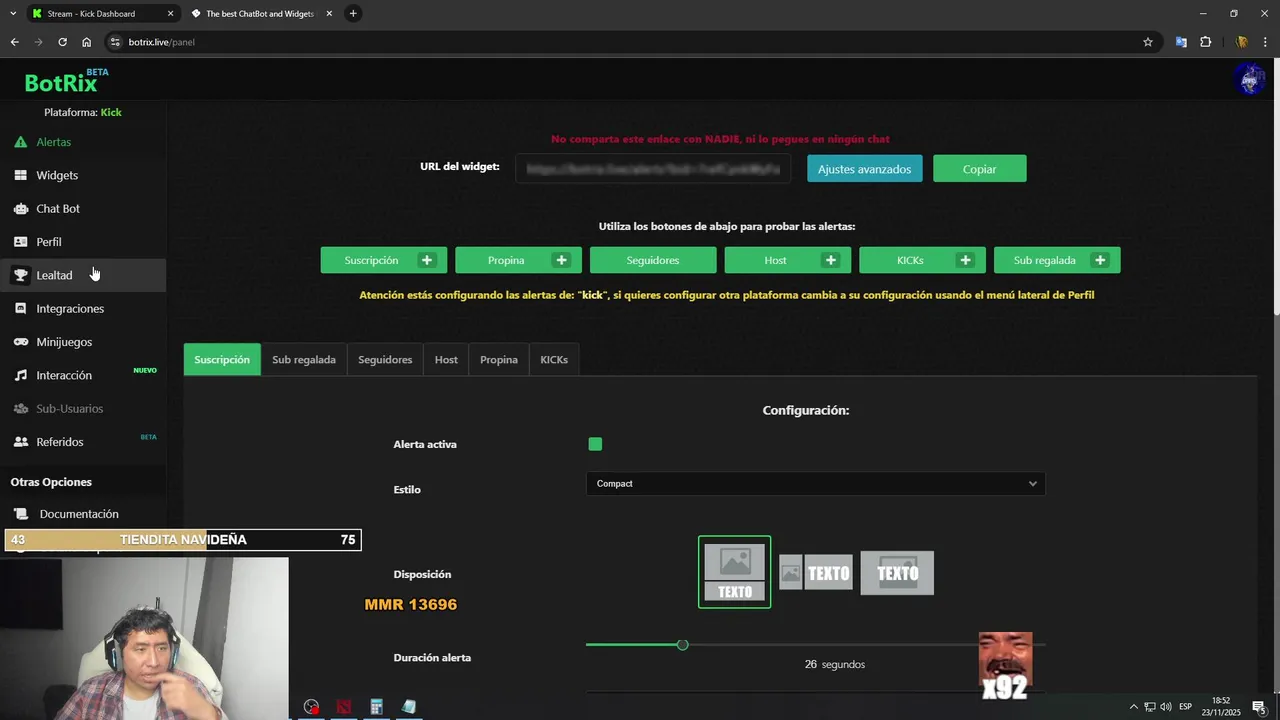Show hidden system tray icons
This screenshot has height=720, width=1280.
click(1133, 707)
